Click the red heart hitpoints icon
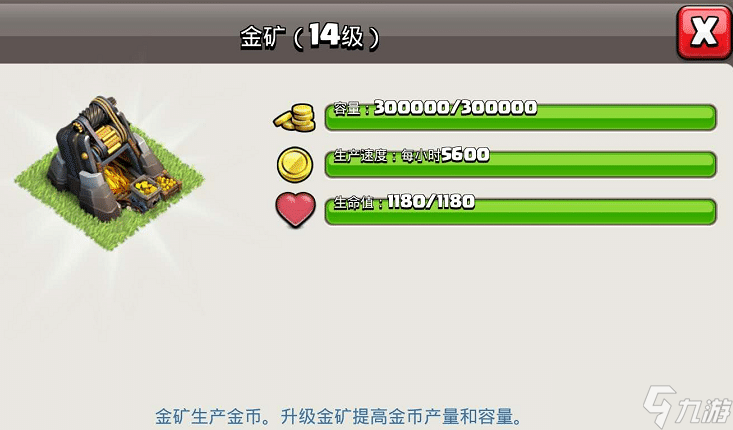Viewport: 733px width, 430px height. 295,210
